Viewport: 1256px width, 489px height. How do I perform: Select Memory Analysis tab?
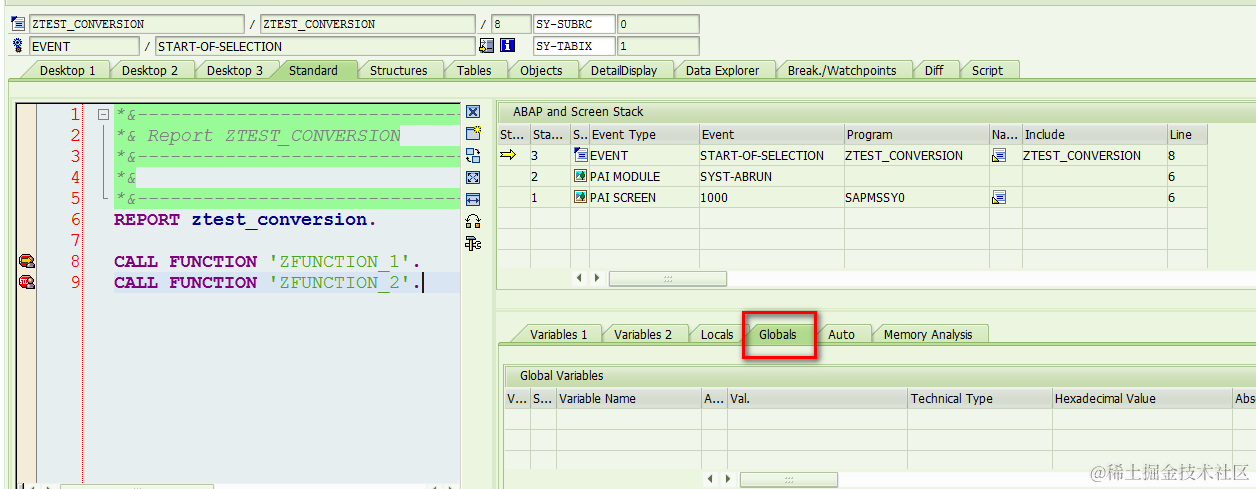(x=928, y=334)
